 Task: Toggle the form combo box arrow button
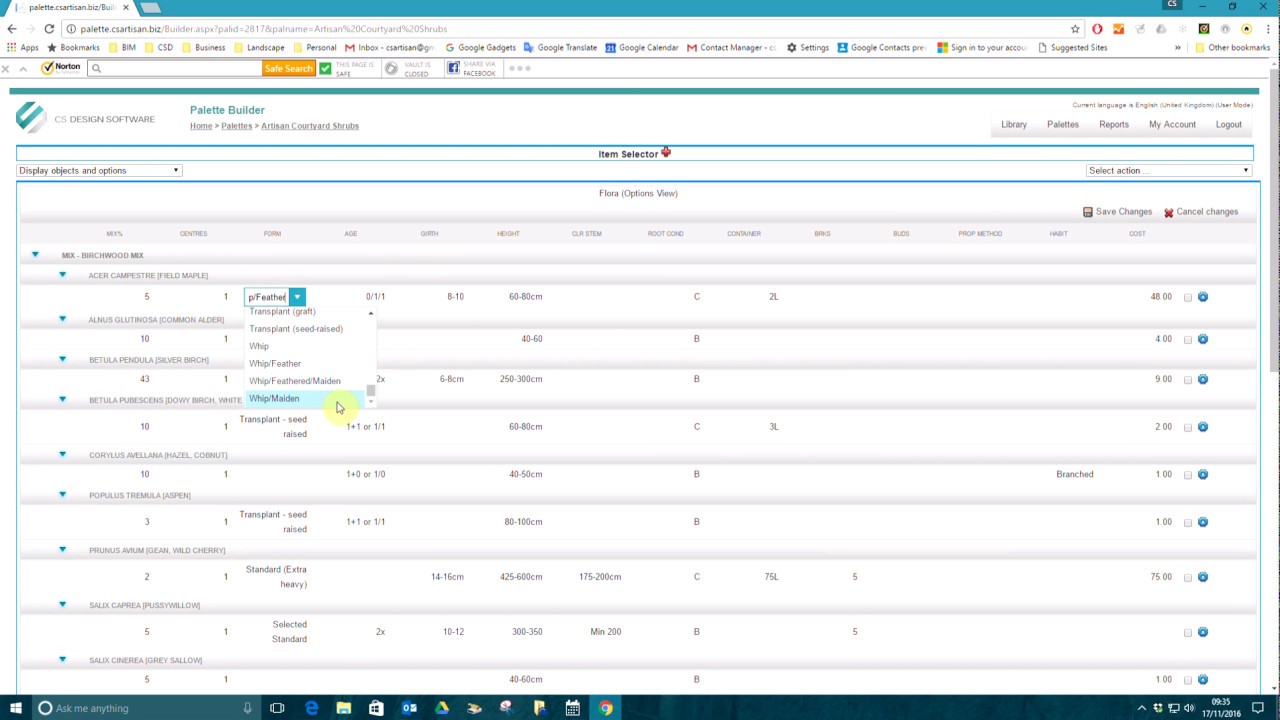297,297
